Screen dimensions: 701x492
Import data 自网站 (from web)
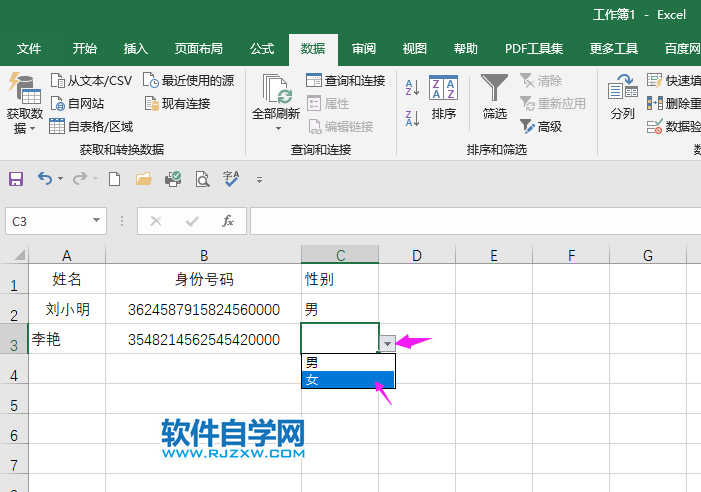point(77,104)
